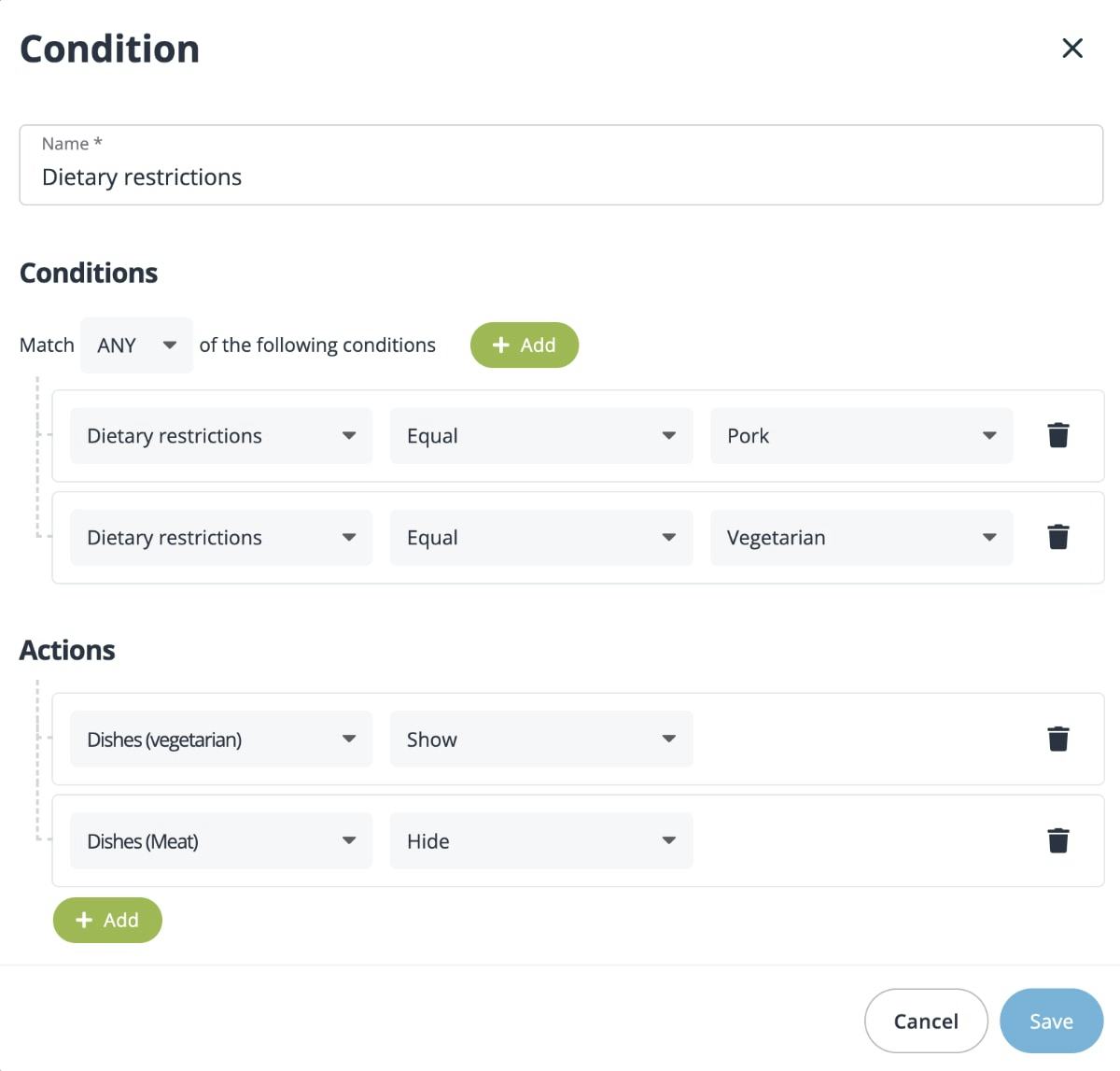Open second condition's Equal operator dropdown
This screenshot has width=1120, height=1071.
pyautogui.click(x=540, y=538)
